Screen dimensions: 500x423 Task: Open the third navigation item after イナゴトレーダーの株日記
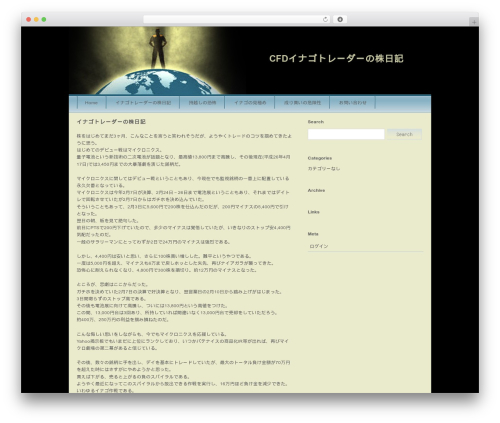pos(303,103)
